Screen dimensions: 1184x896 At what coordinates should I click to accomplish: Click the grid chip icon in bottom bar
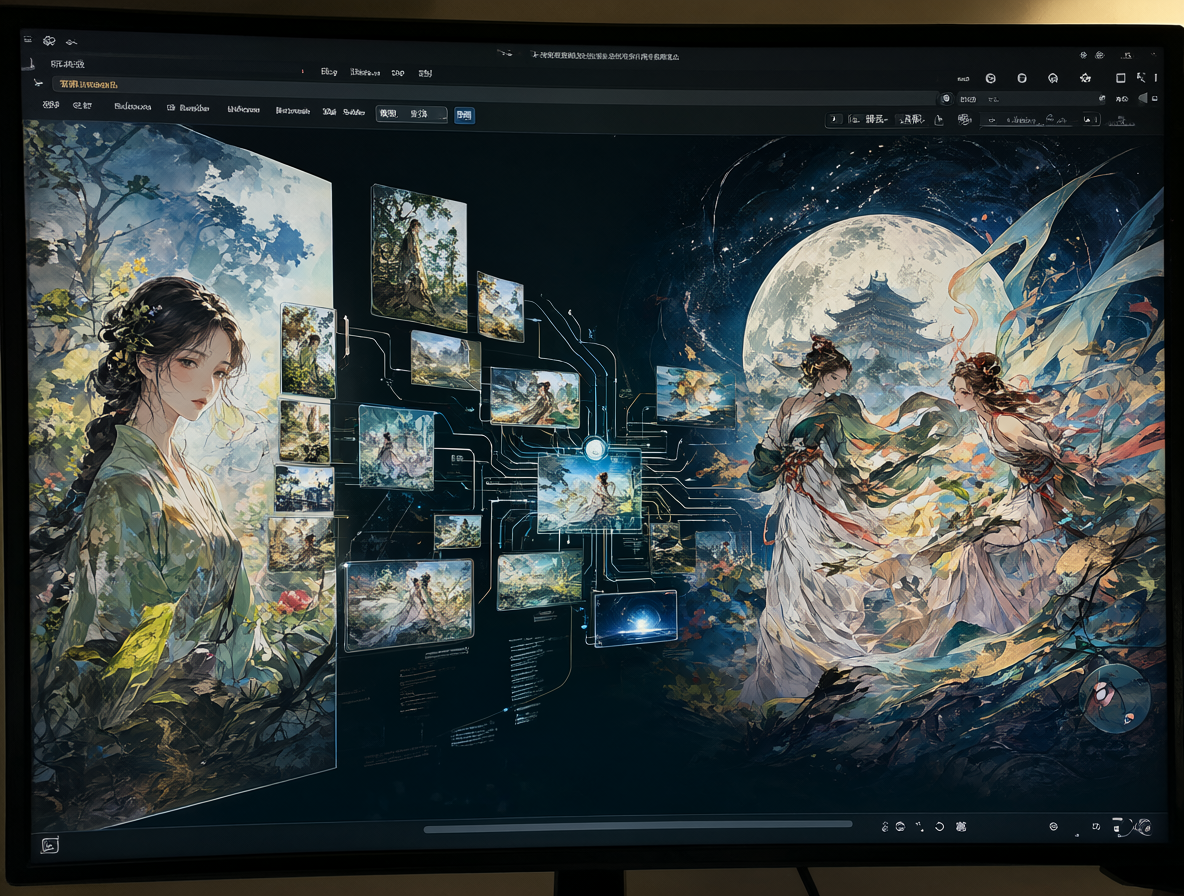click(x=960, y=827)
